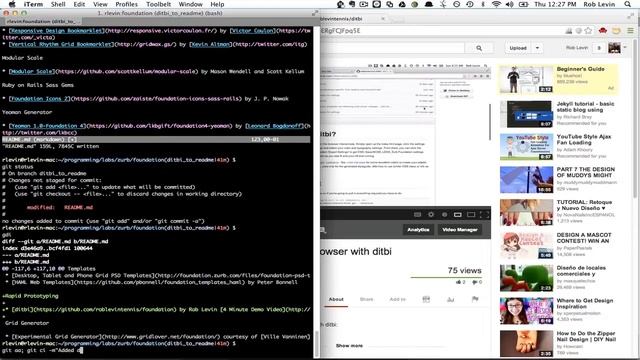Click the red extension icon in Chrome toolbar
This screenshot has height=360, width=640.
602,31
